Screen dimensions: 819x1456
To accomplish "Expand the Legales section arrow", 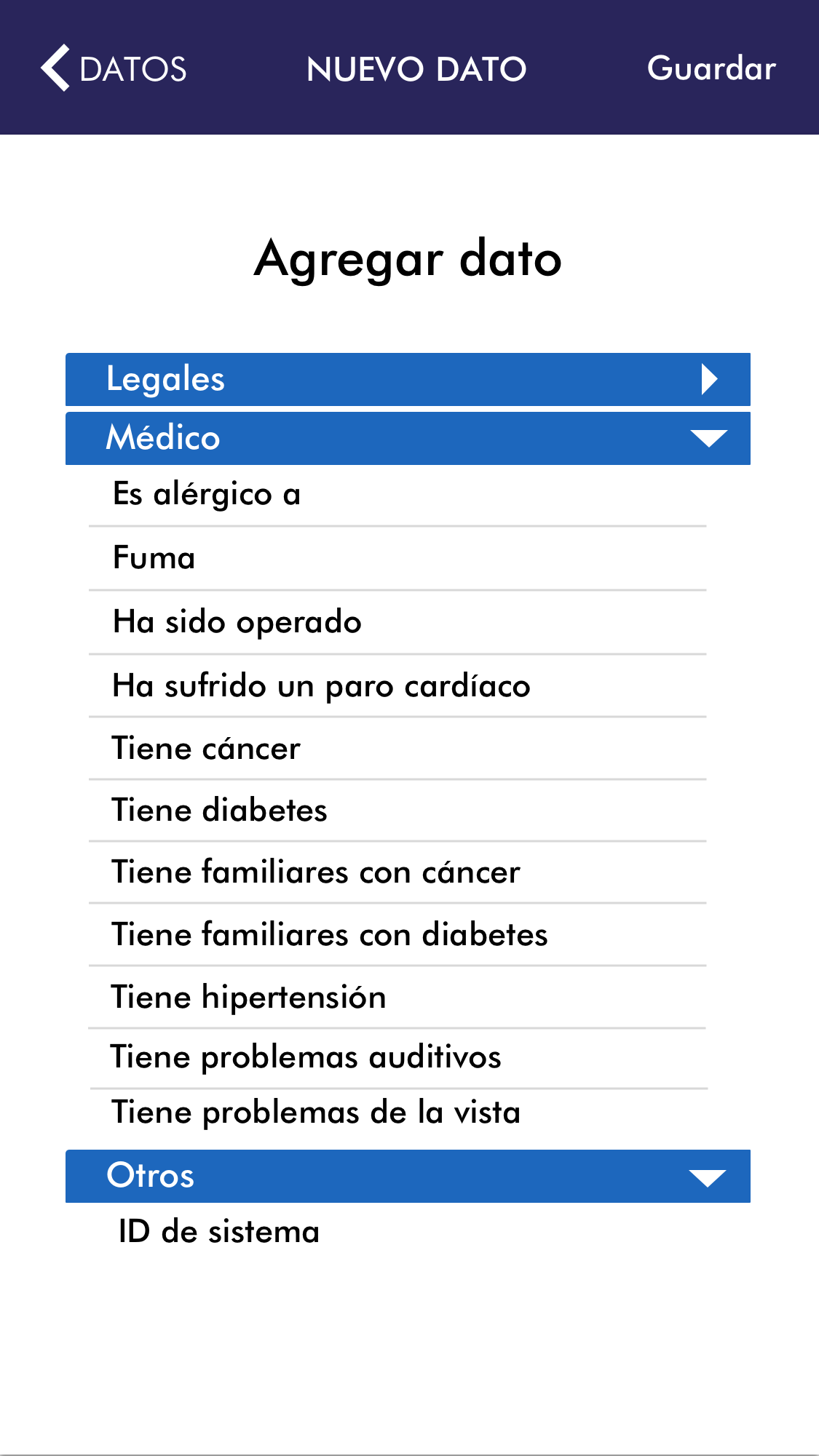I will pyautogui.click(x=709, y=379).
